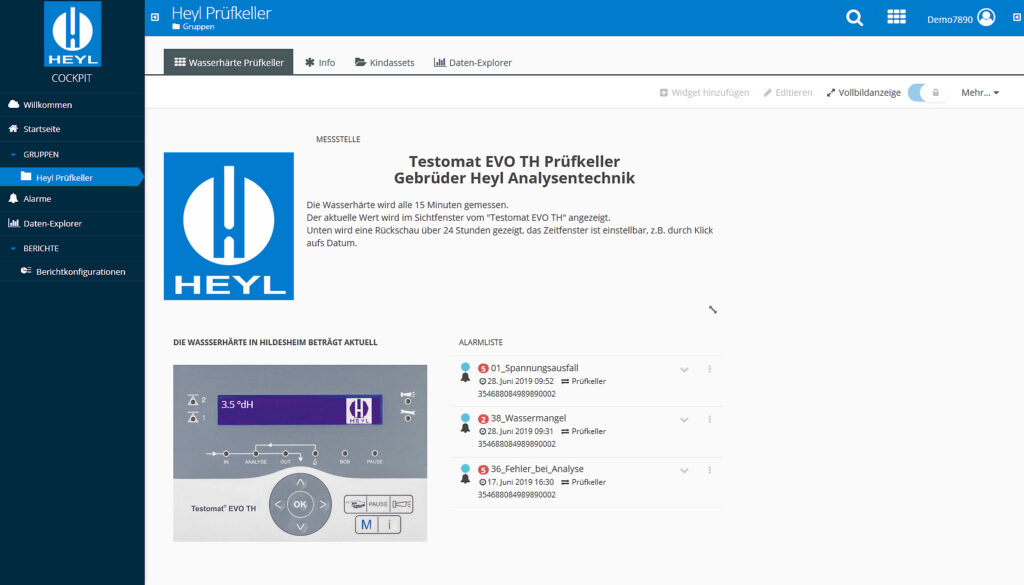Open the Mehr... dropdown menu
The width and height of the screenshot is (1024, 585).
pos(980,93)
